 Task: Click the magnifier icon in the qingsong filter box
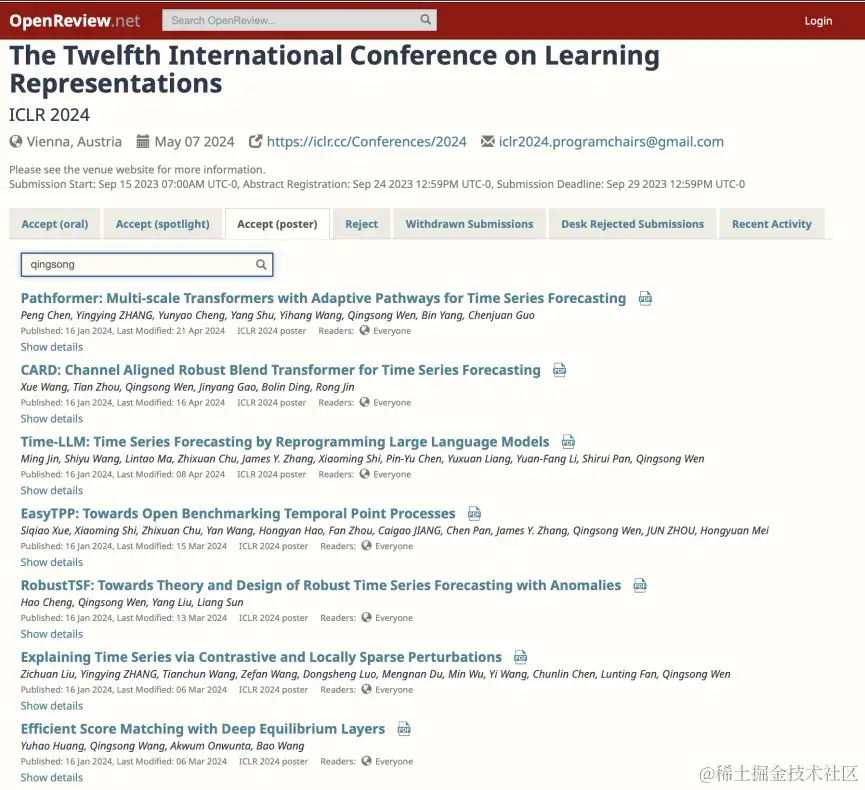261,264
